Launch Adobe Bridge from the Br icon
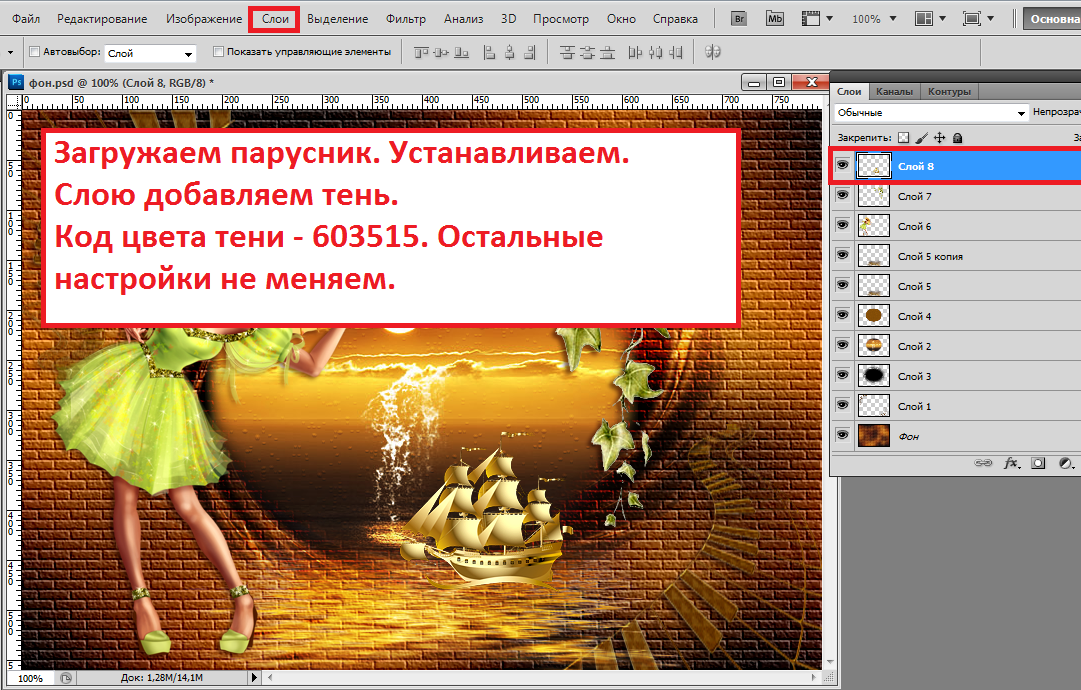The height and width of the screenshot is (690, 1081). (741, 19)
